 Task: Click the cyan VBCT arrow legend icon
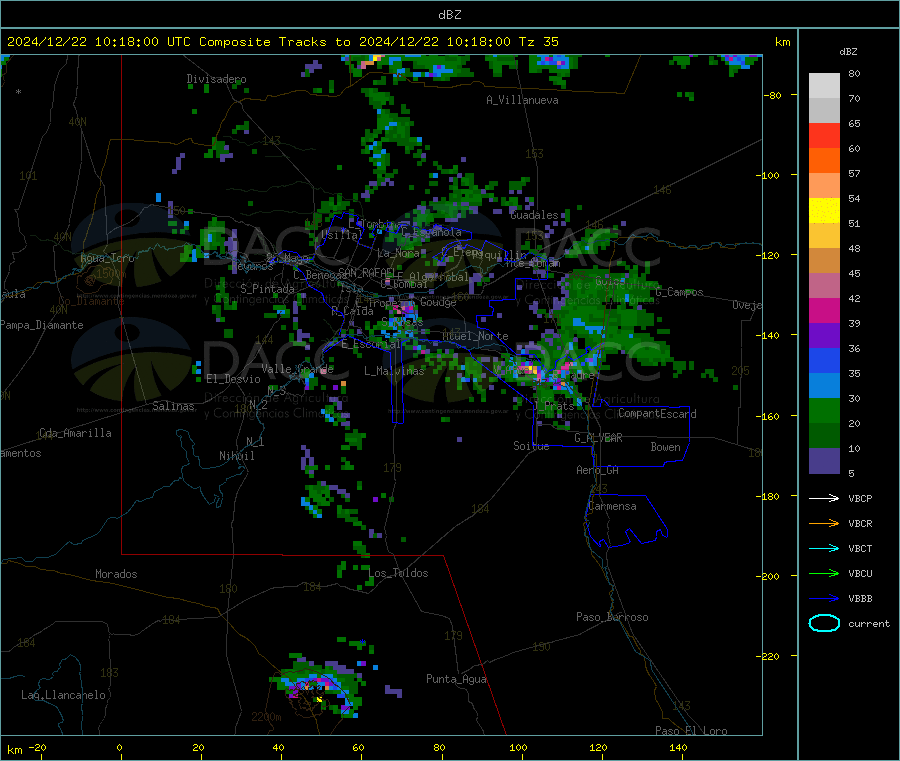[x=824, y=549]
